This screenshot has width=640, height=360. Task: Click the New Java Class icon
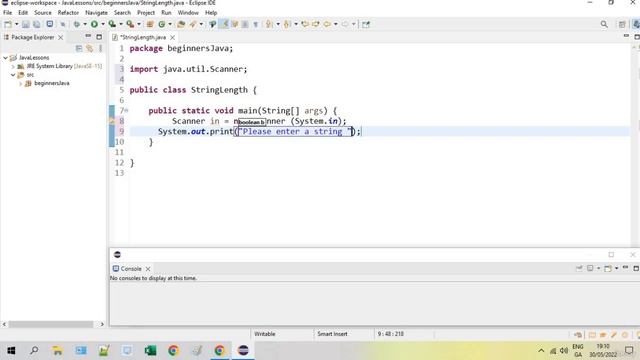(x=162, y=24)
